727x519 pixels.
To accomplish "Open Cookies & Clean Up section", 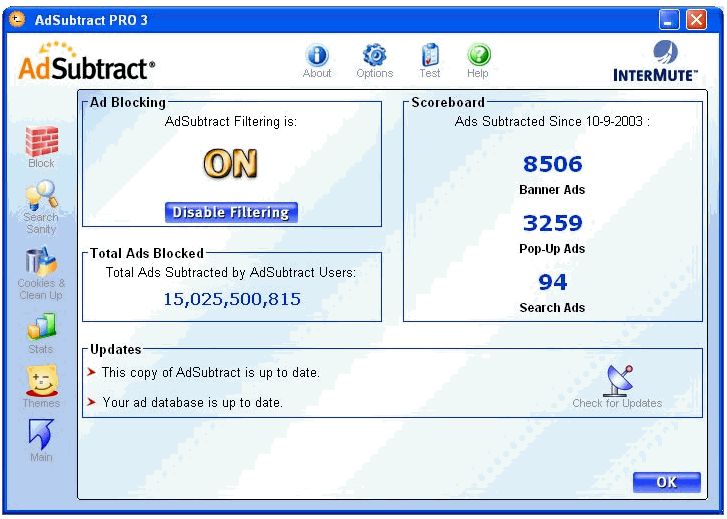I will 41,264.
